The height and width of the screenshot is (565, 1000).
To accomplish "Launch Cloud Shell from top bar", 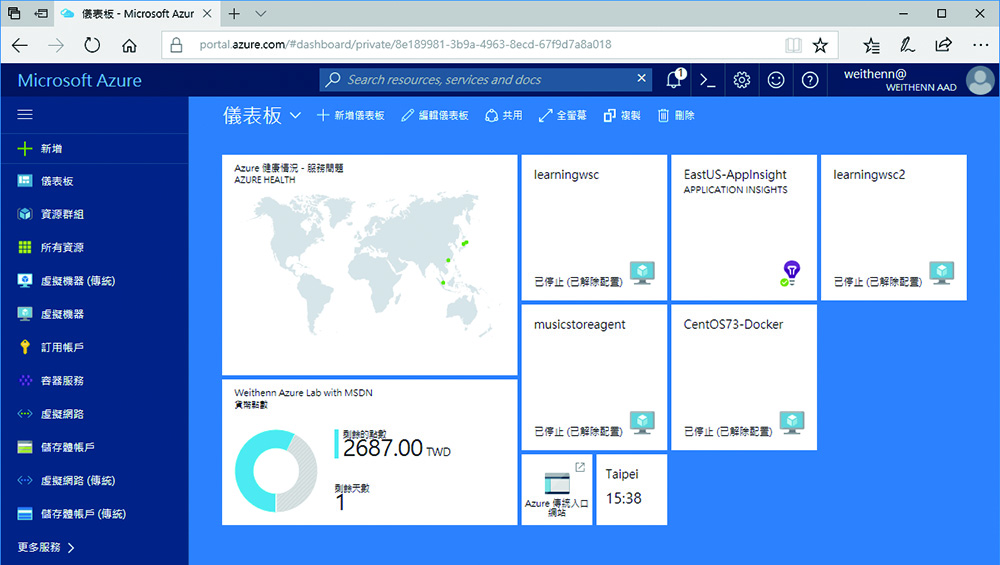I will point(707,80).
